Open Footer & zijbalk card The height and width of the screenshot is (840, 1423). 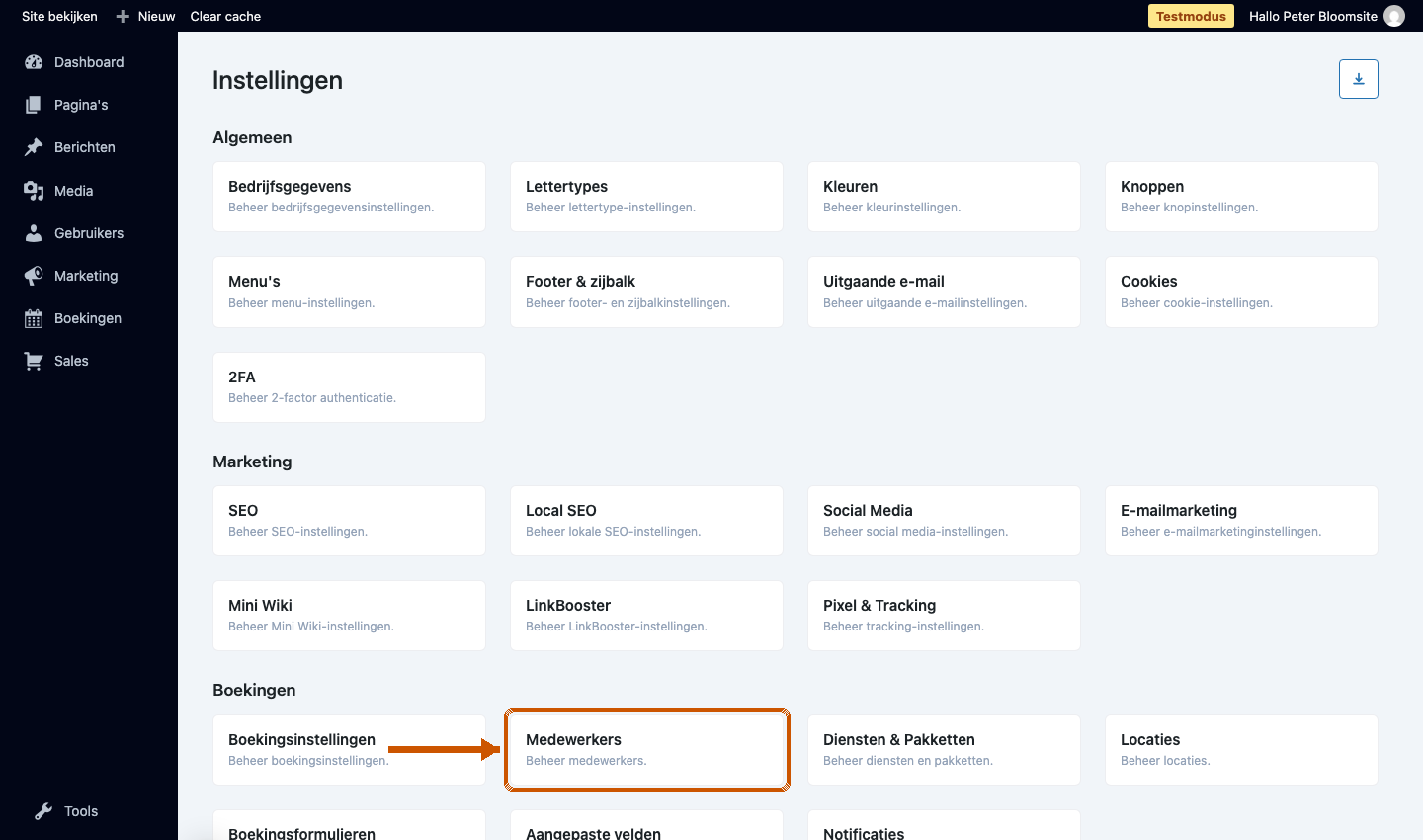pos(646,292)
